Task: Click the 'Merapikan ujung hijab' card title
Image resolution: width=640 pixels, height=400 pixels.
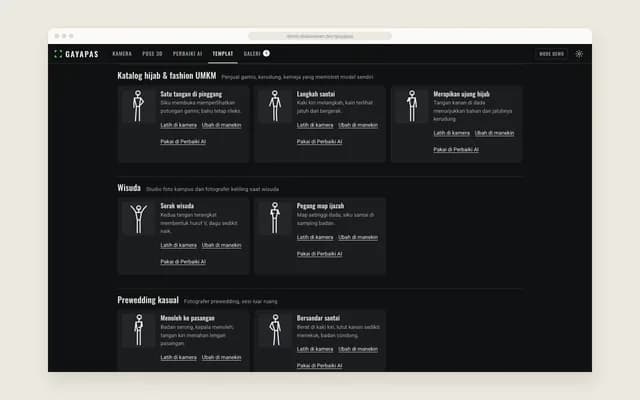Action: 461,94
